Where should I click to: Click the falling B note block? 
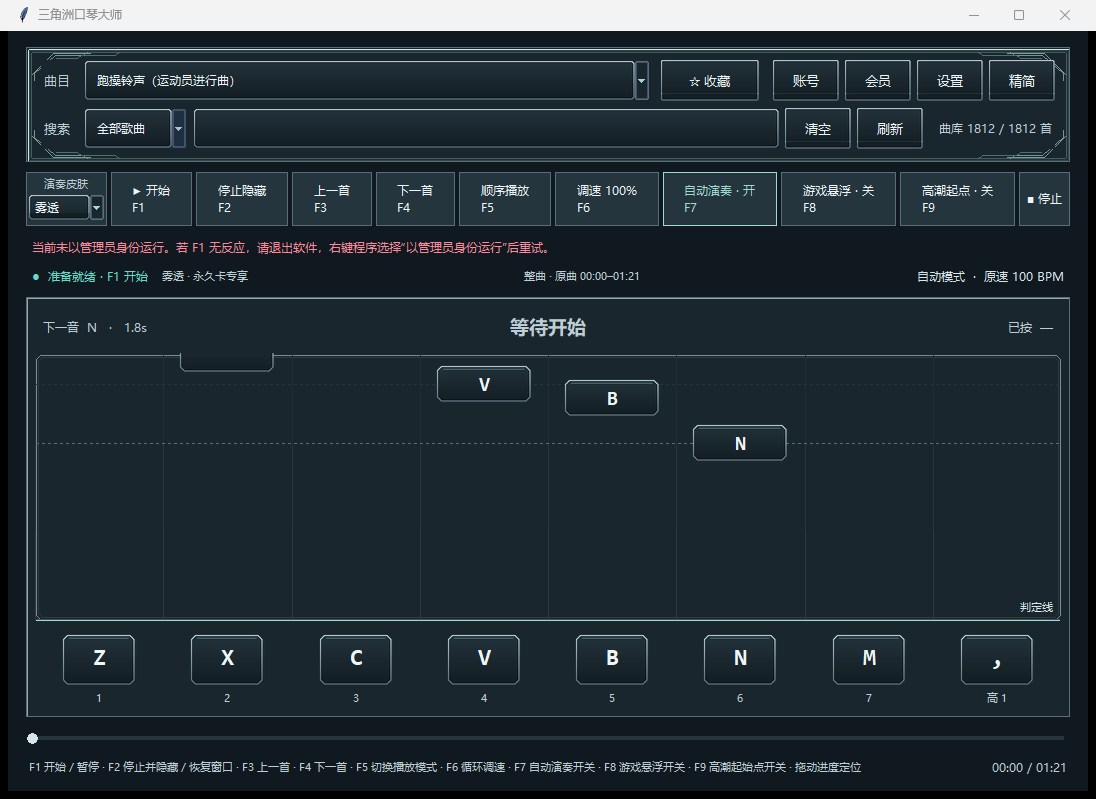click(x=612, y=398)
